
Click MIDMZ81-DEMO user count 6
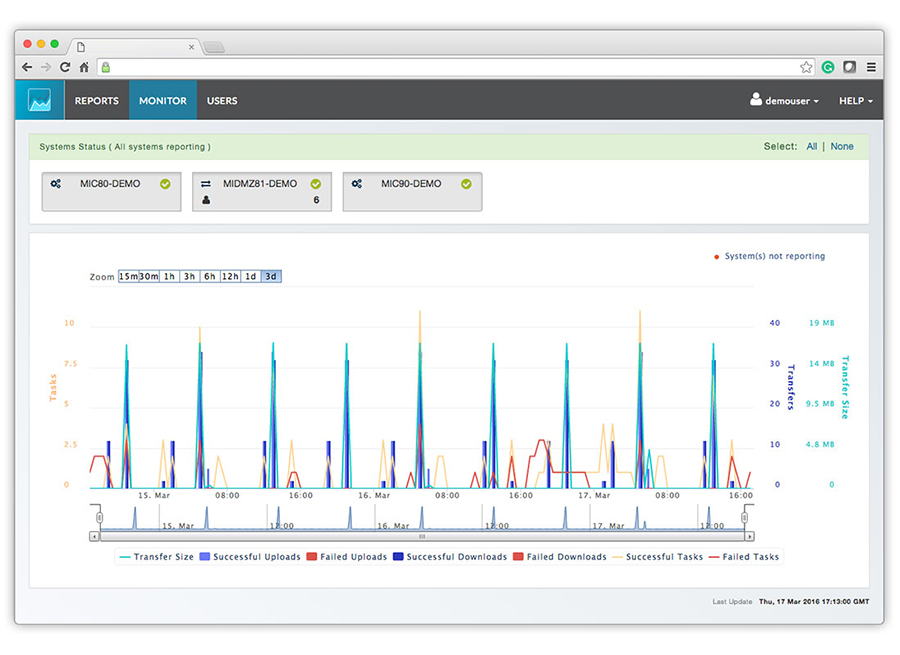(x=316, y=200)
